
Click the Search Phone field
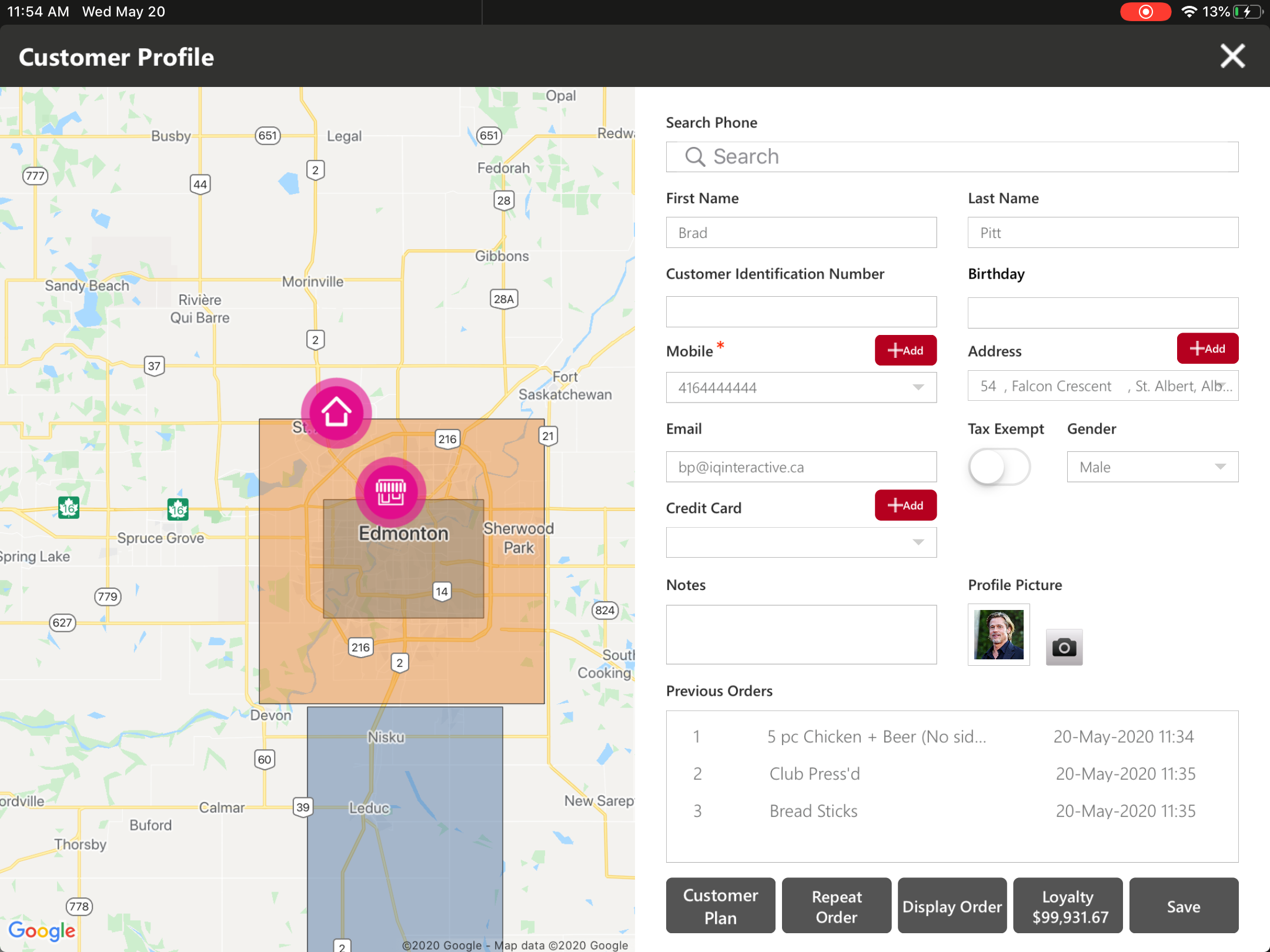(952, 157)
